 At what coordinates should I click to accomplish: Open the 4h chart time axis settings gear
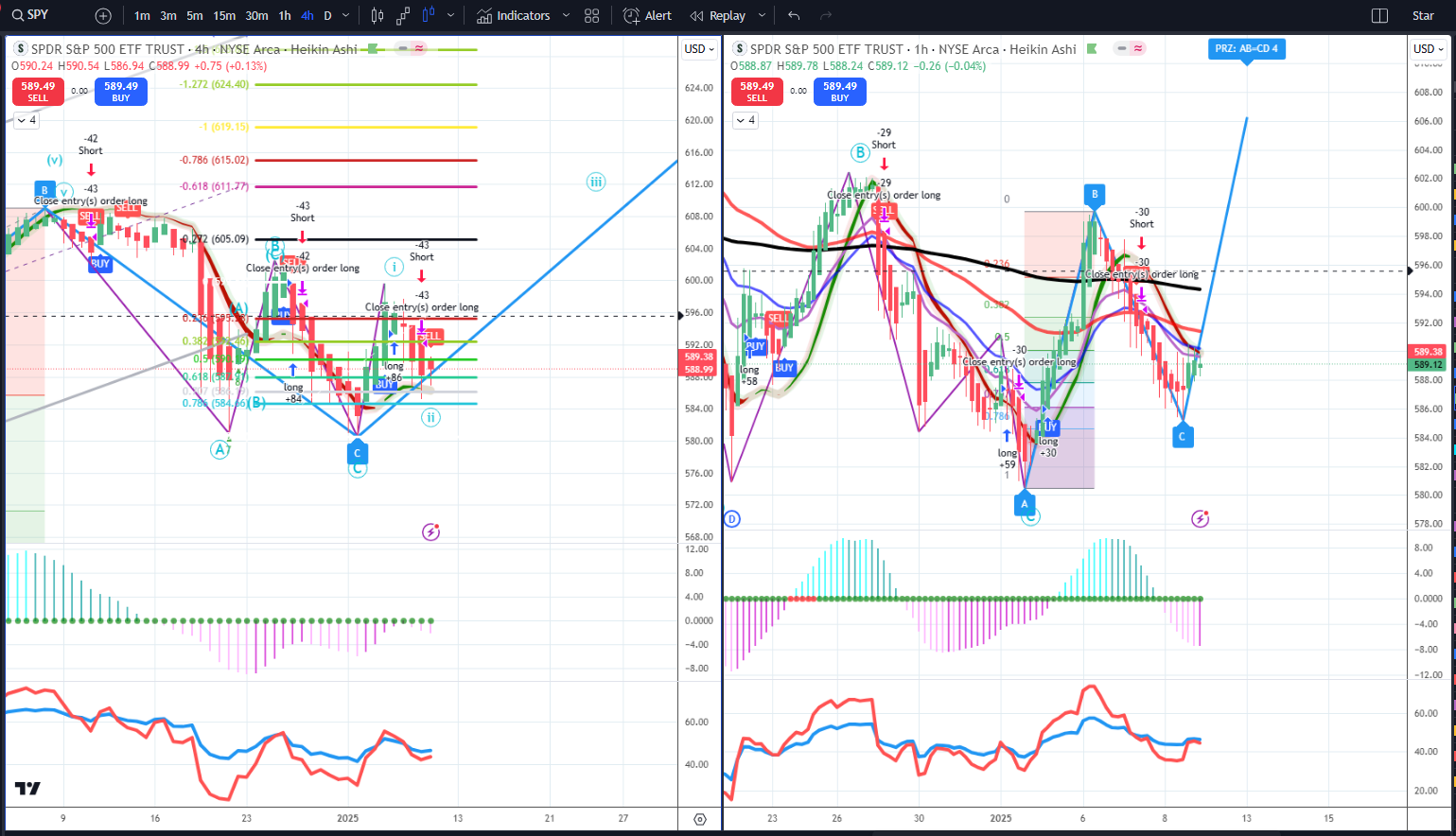pyautogui.click(x=700, y=819)
